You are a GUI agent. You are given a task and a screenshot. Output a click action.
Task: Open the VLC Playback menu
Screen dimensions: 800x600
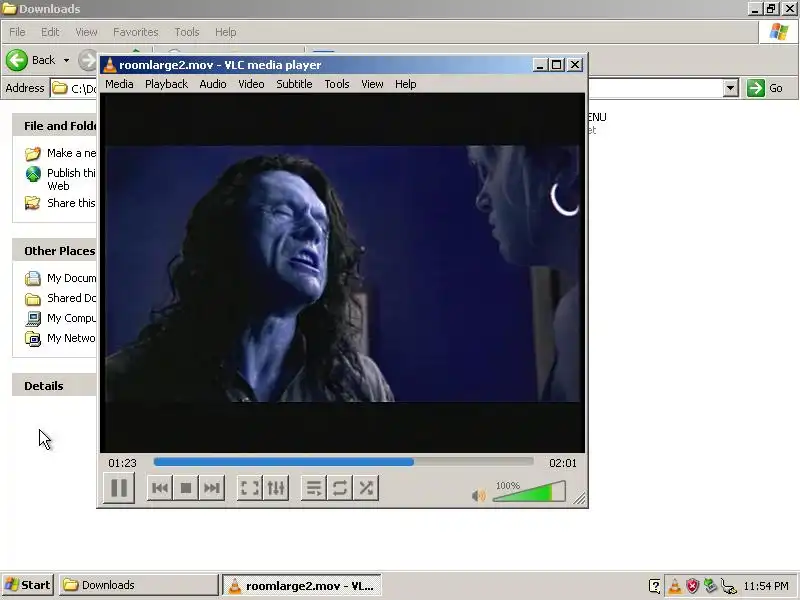click(x=166, y=84)
